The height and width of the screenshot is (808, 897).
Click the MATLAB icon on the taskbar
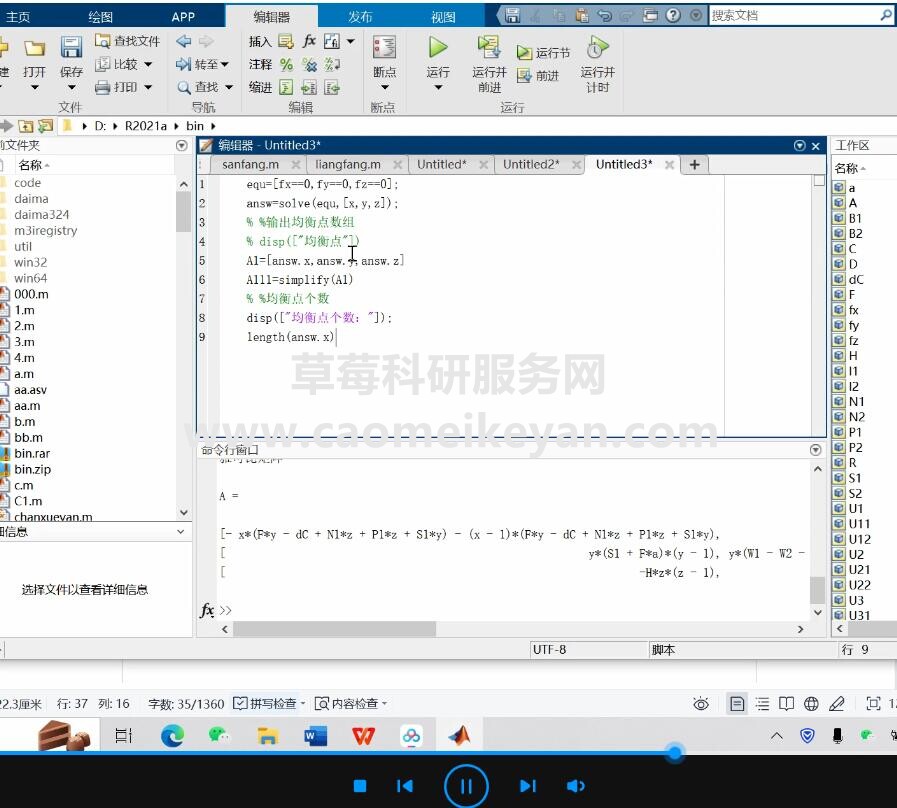(x=459, y=735)
